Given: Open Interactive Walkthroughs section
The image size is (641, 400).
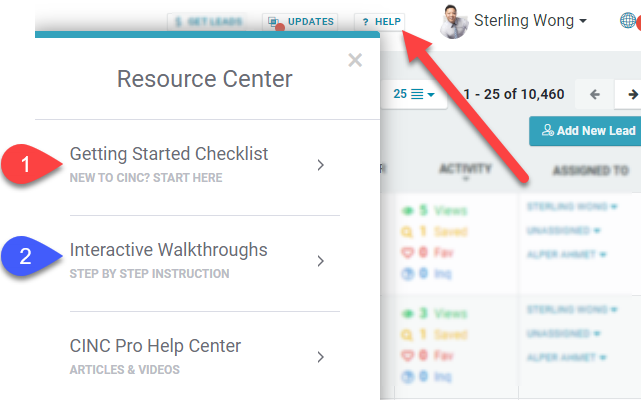Looking at the screenshot, I should pos(169,250).
